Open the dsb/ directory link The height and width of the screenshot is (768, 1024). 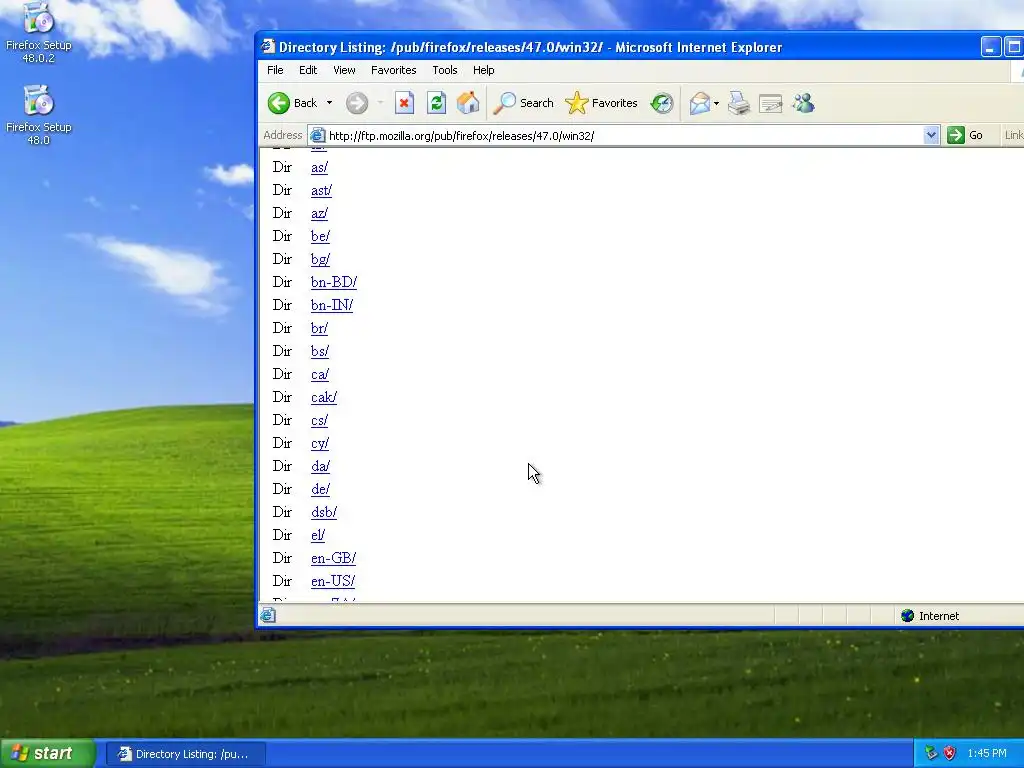(x=324, y=512)
